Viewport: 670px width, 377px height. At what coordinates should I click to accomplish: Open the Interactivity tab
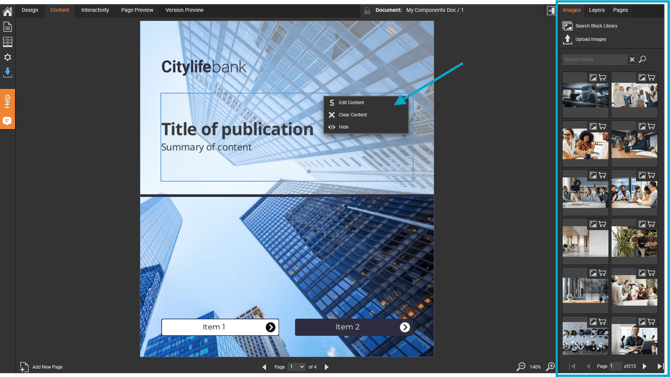95,10
